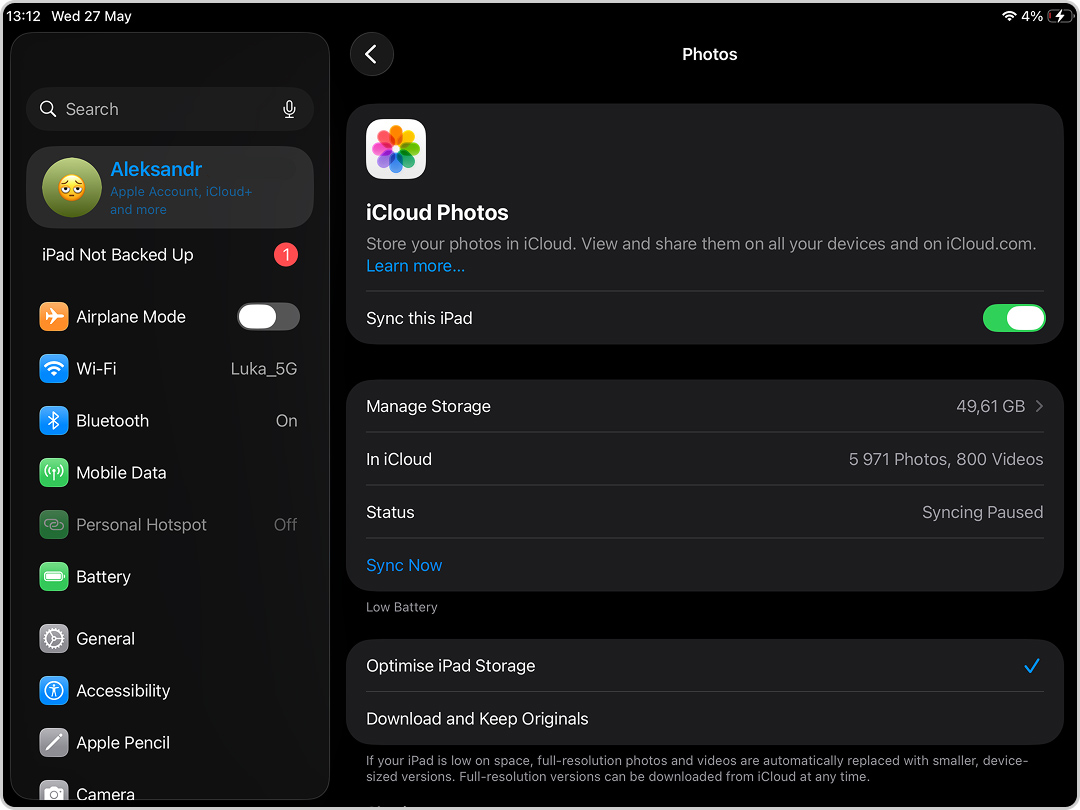Open General settings
The width and height of the screenshot is (1080, 810).
pyautogui.click(x=169, y=638)
